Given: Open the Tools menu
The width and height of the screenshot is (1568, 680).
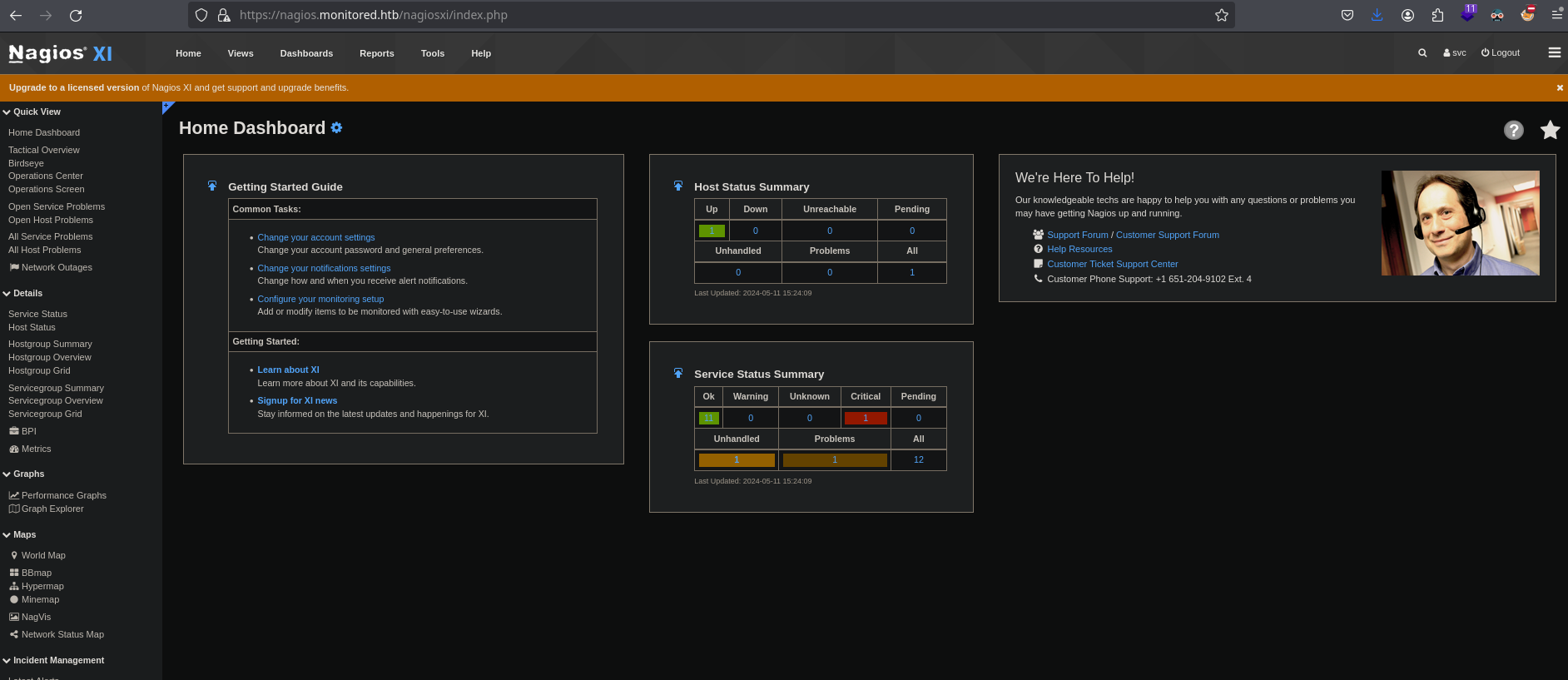Looking at the screenshot, I should pos(433,53).
